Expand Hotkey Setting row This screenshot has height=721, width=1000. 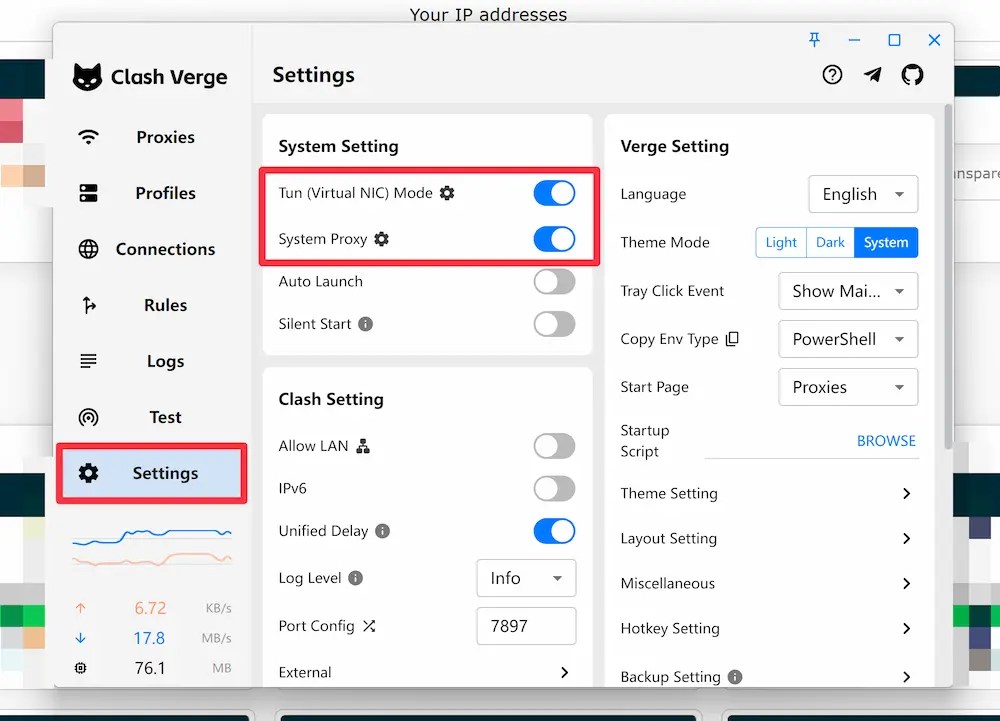tap(768, 629)
